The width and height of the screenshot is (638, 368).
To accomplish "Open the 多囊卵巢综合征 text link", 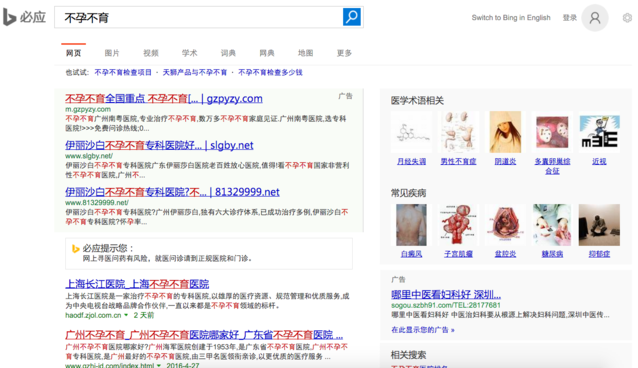I will pyautogui.click(x=552, y=166).
